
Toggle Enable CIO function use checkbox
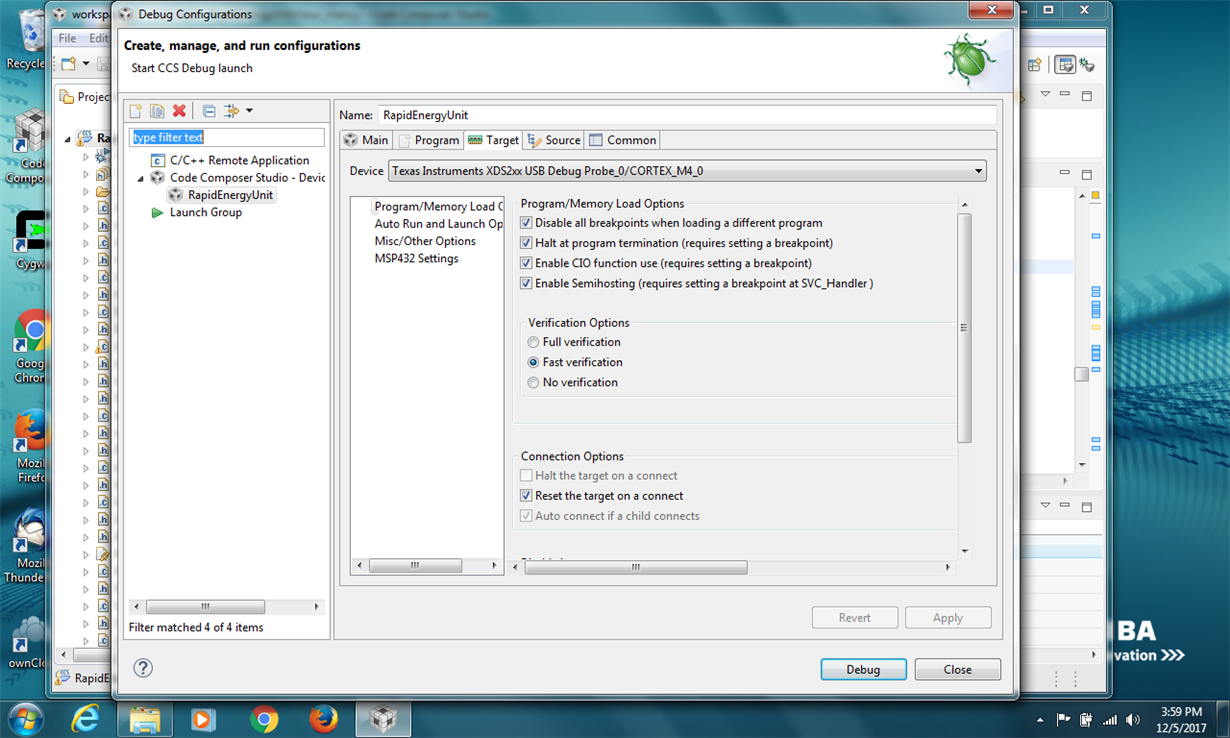click(x=527, y=263)
